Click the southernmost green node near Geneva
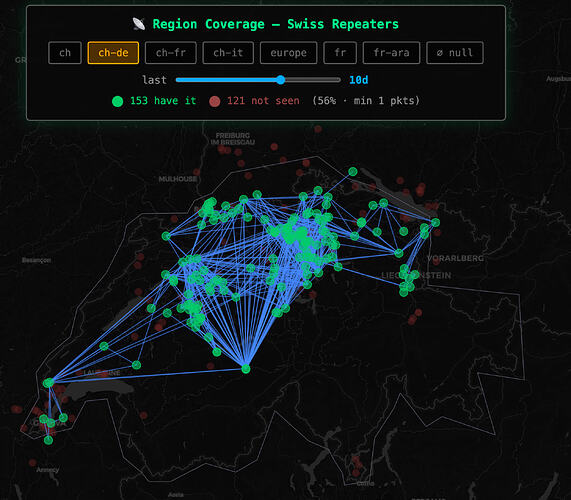The height and width of the screenshot is (500, 571). click(48, 440)
